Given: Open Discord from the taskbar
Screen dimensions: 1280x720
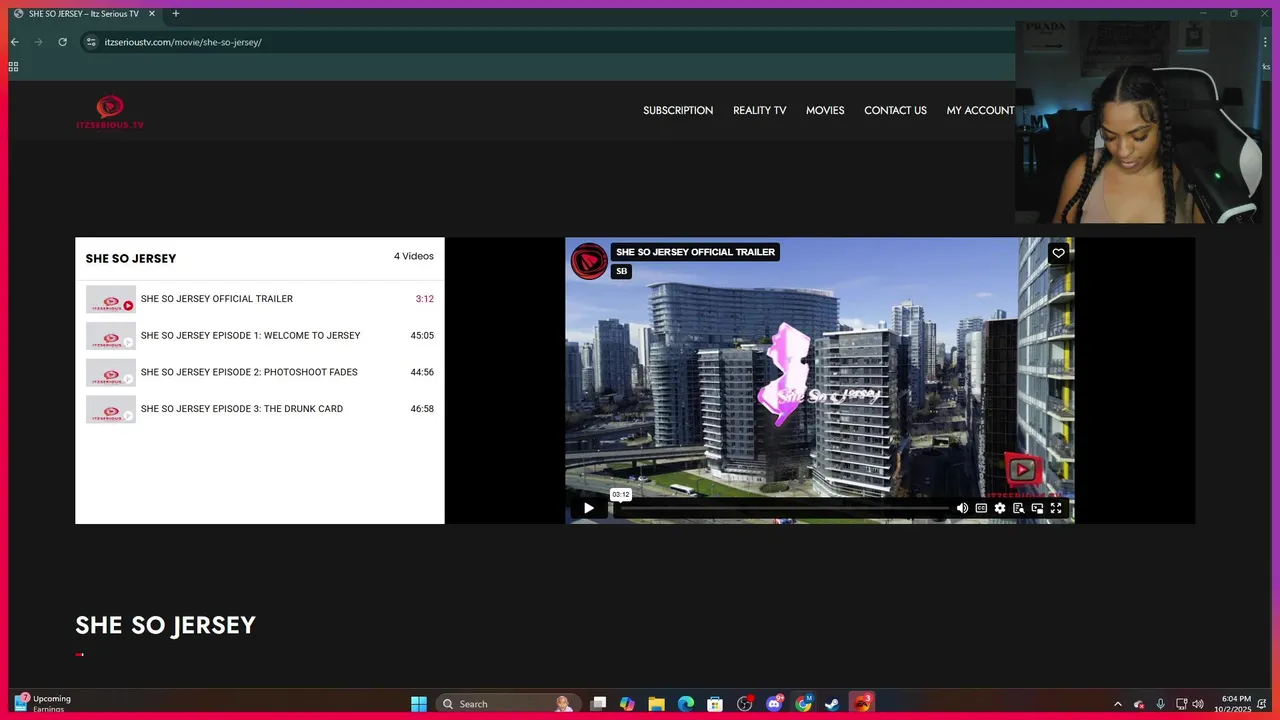Looking at the screenshot, I should click(x=774, y=704).
